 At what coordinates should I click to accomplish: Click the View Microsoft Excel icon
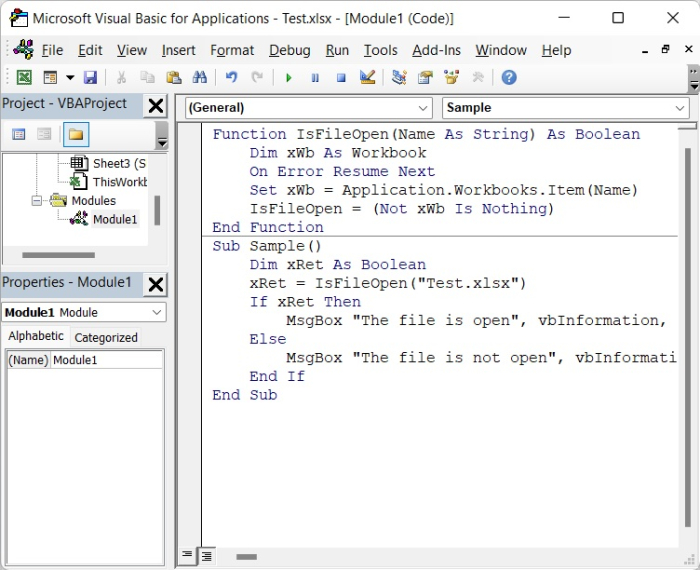(24, 77)
